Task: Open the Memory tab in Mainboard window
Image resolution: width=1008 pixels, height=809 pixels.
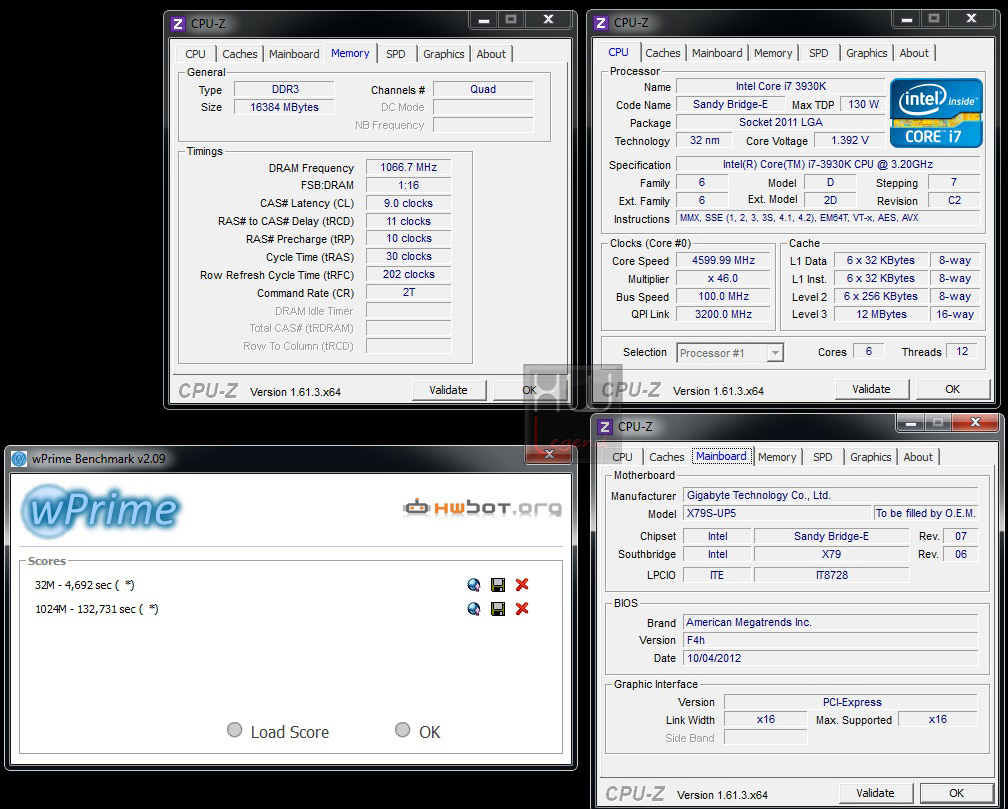Action: pos(777,457)
